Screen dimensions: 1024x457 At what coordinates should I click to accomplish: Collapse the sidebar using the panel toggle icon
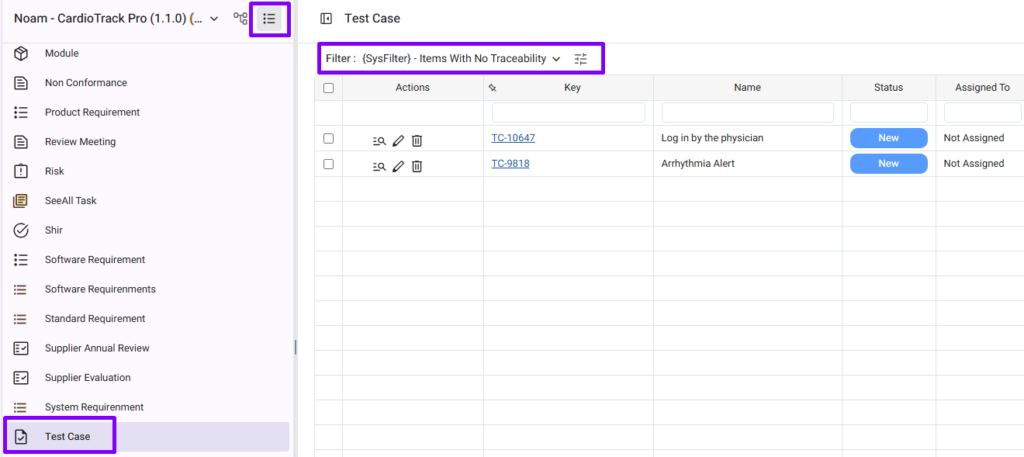tap(326, 19)
